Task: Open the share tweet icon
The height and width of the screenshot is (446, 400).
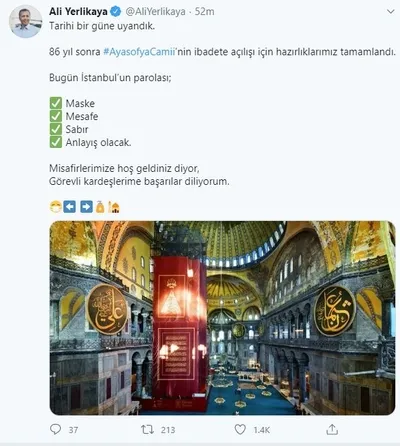Action: [332, 429]
